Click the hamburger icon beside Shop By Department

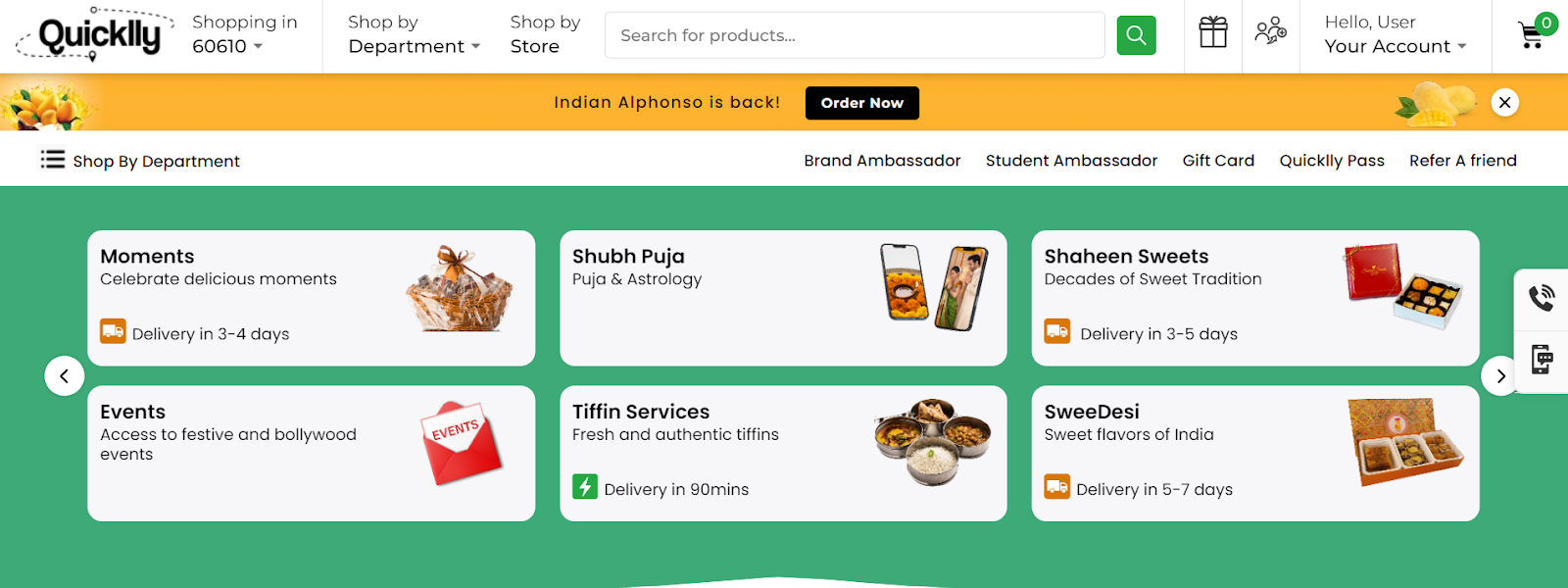click(53, 160)
